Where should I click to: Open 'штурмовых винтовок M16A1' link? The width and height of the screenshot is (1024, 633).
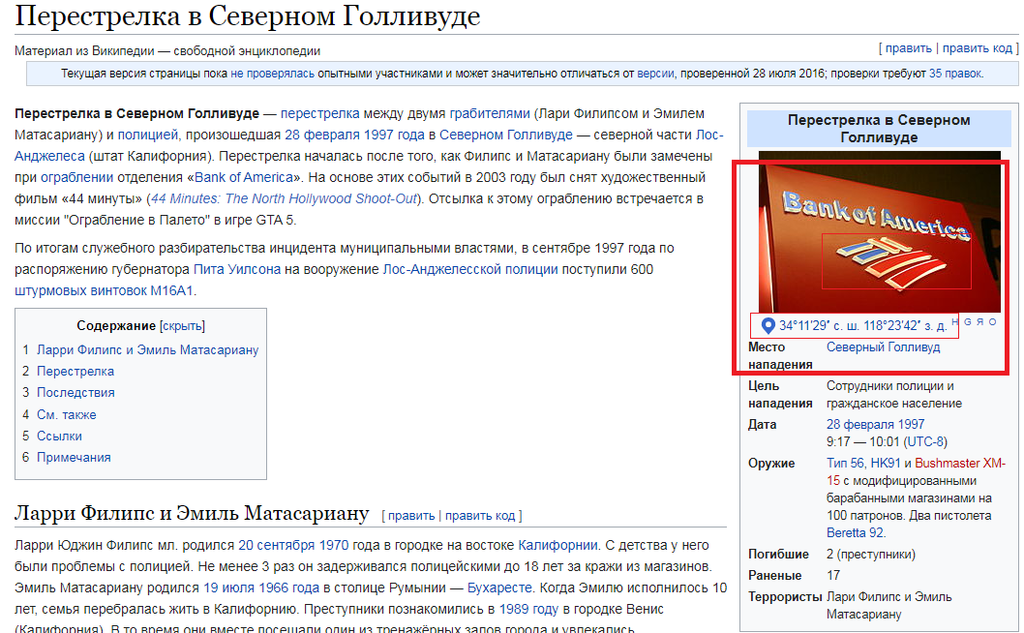(x=104, y=291)
